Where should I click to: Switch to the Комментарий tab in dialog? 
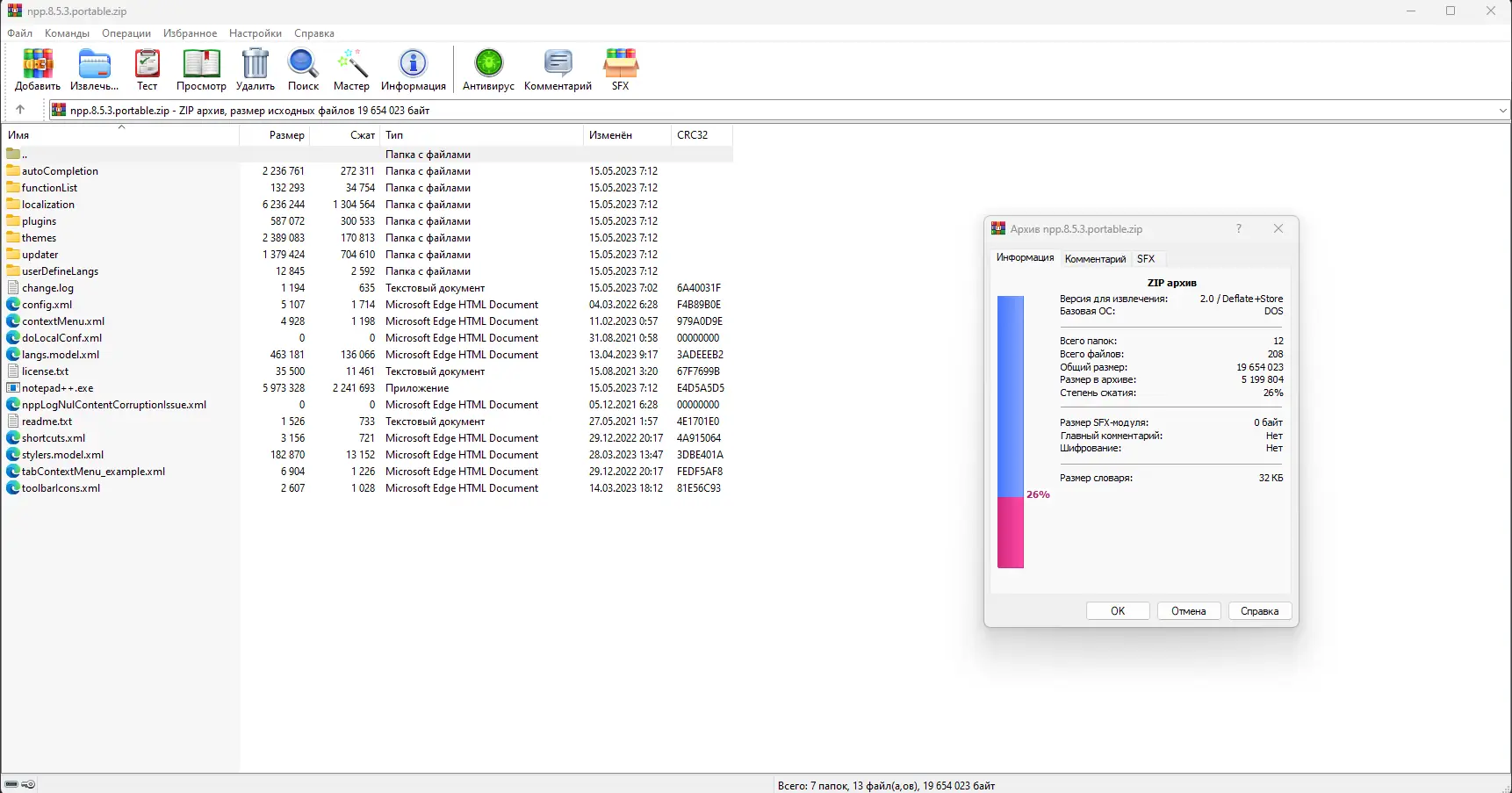tap(1095, 259)
